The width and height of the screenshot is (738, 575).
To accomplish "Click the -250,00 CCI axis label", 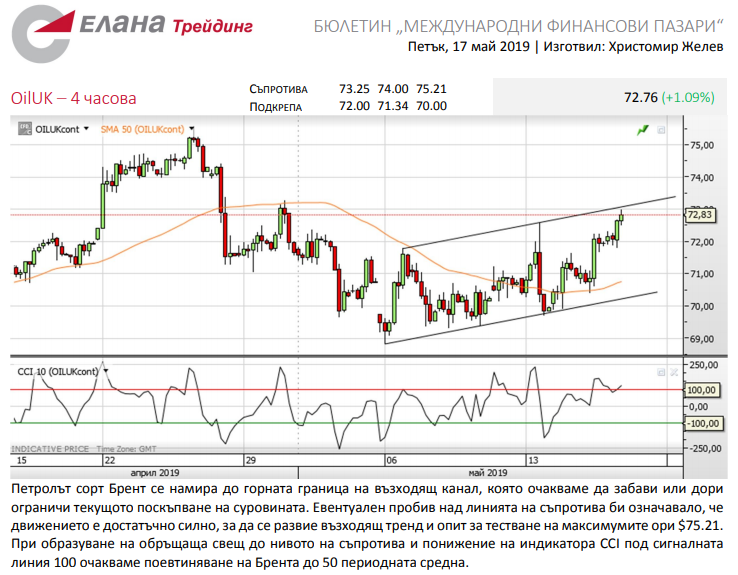I will (x=704, y=448).
